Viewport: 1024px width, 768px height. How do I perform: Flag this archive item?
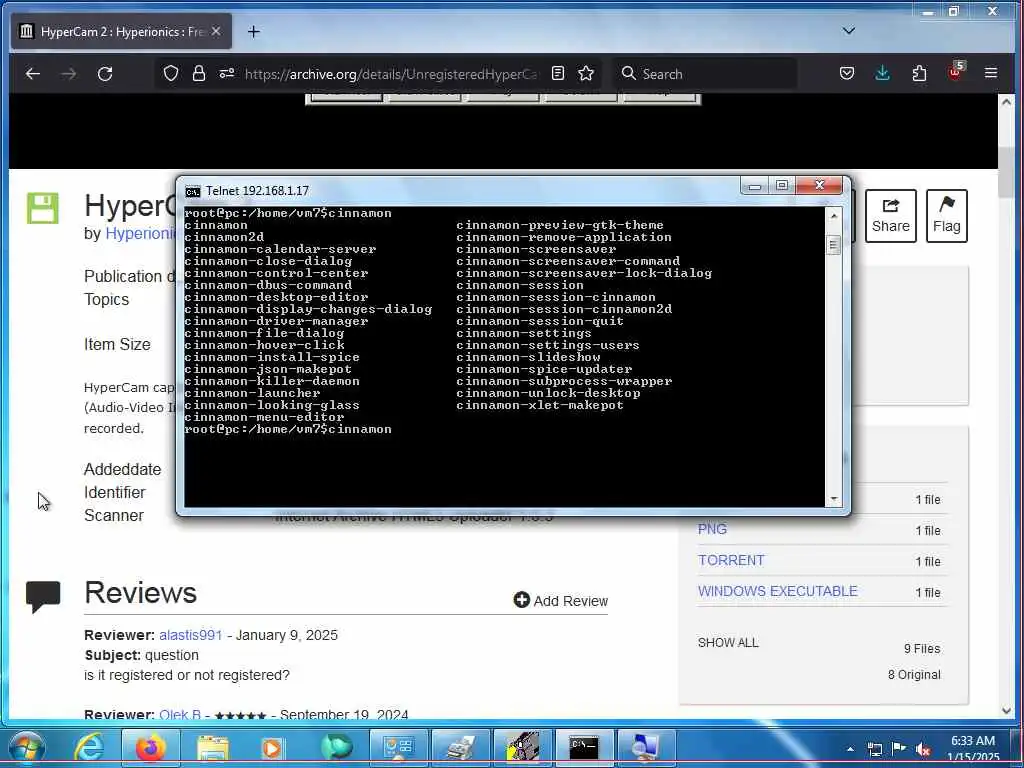946,216
